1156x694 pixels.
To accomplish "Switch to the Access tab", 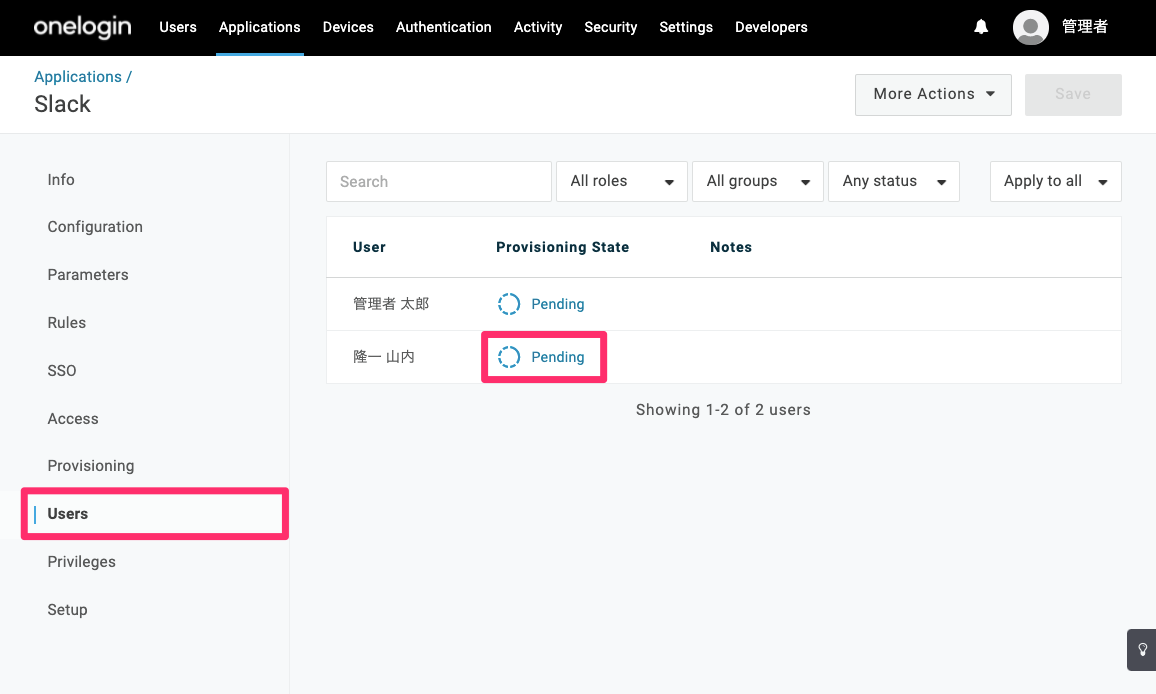I will (73, 419).
